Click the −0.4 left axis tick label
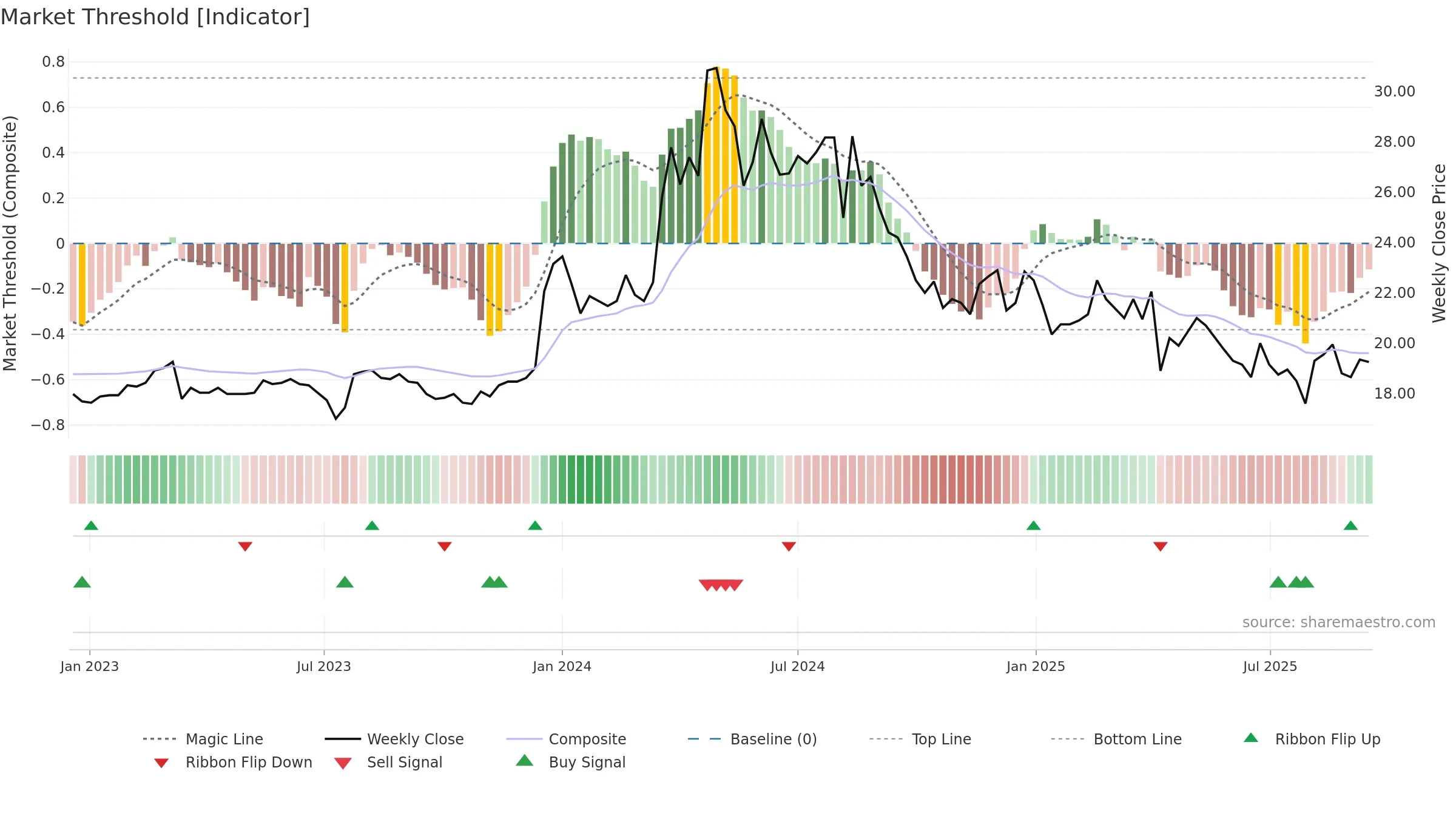This screenshot has width=1456, height=819. pos(48,334)
